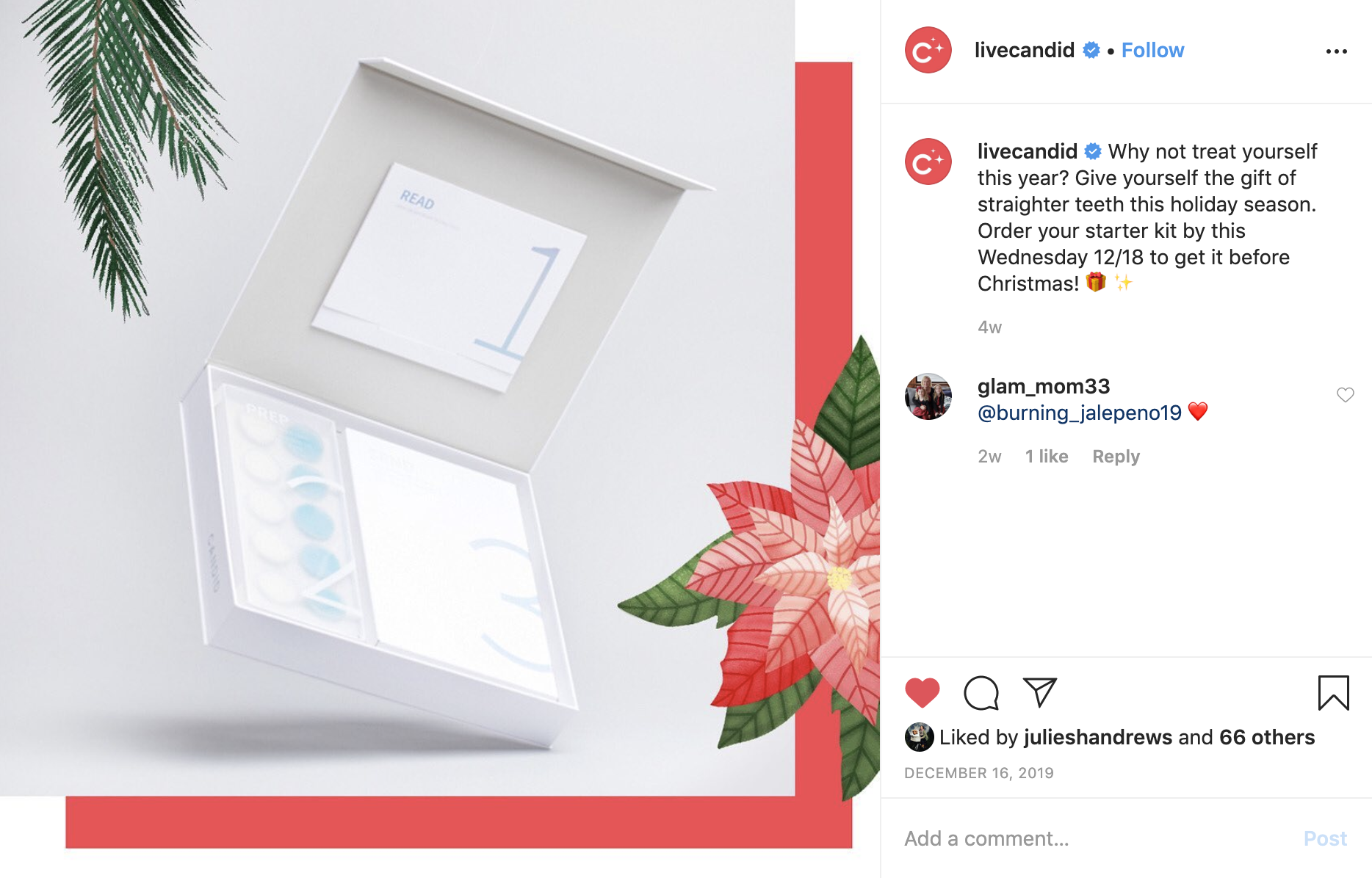The width and height of the screenshot is (1372, 878).
Task: Follow the livecandid account
Action: point(1152,50)
